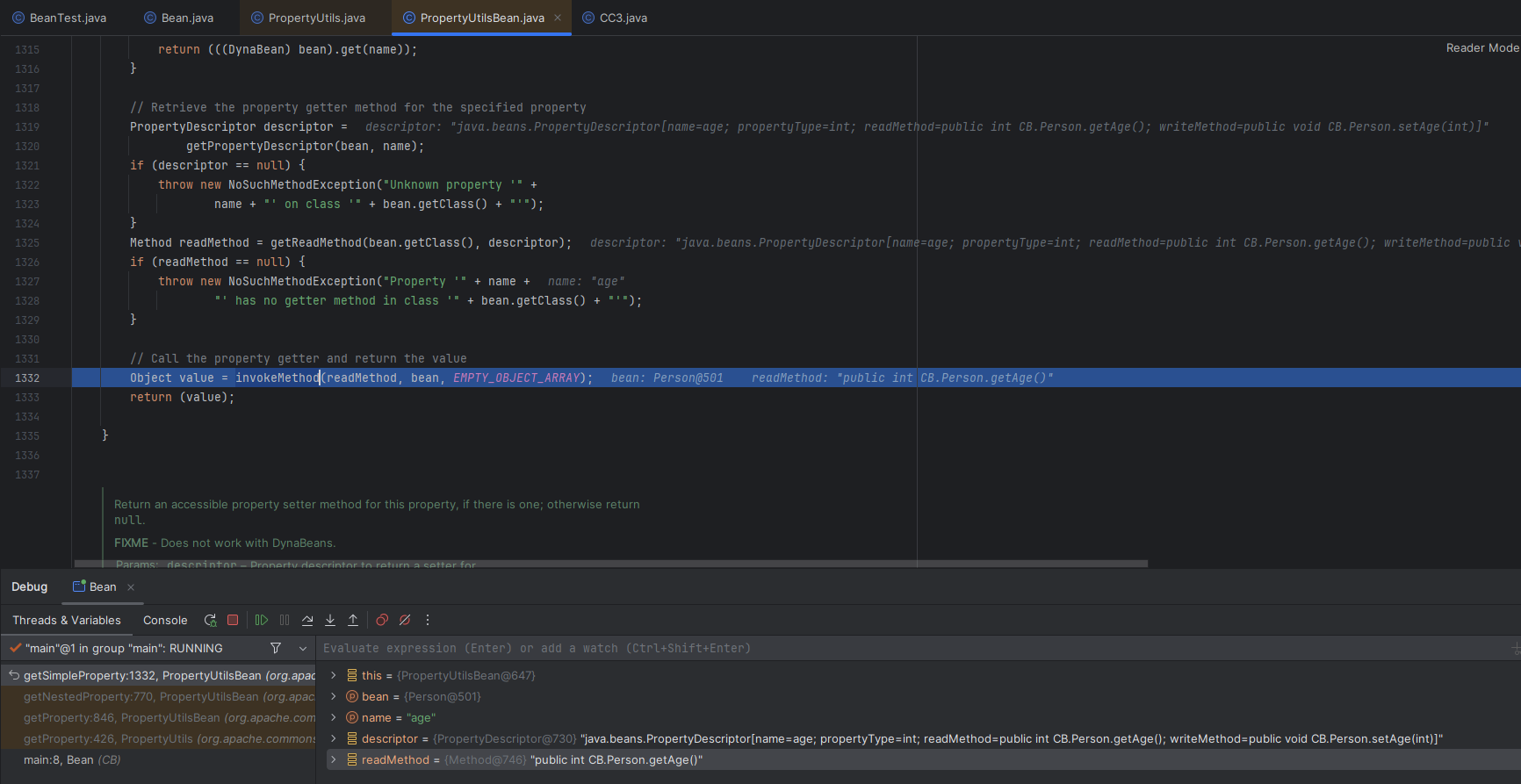Image resolution: width=1521 pixels, height=784 pixels.
Task: Click the Debug tool window title
Action: pyautogui.click(x=30, y=586)
